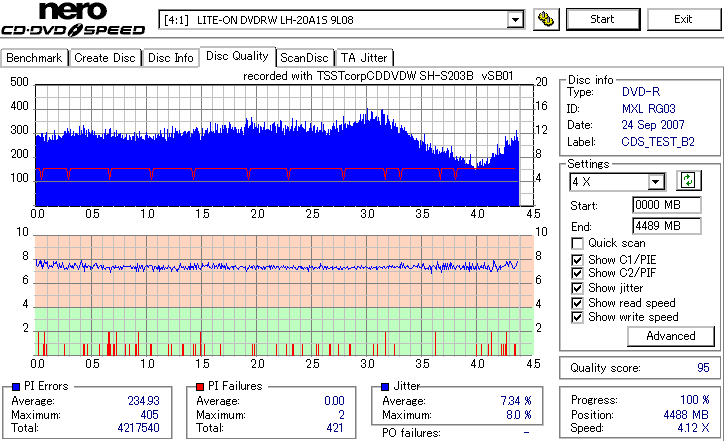Screen dimensions: 724x441
Task: Open the drive options icon beside Start
Action: (x=546, y=19)
